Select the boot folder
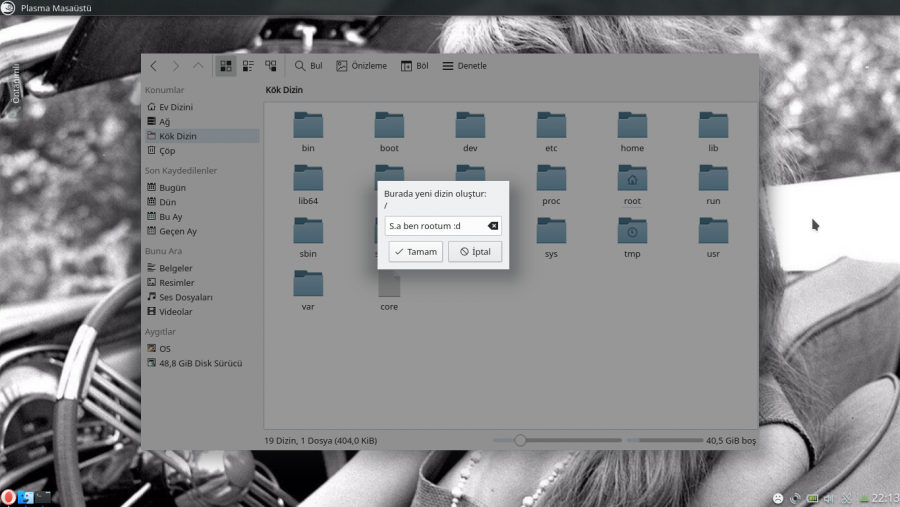 pos(389,132)
